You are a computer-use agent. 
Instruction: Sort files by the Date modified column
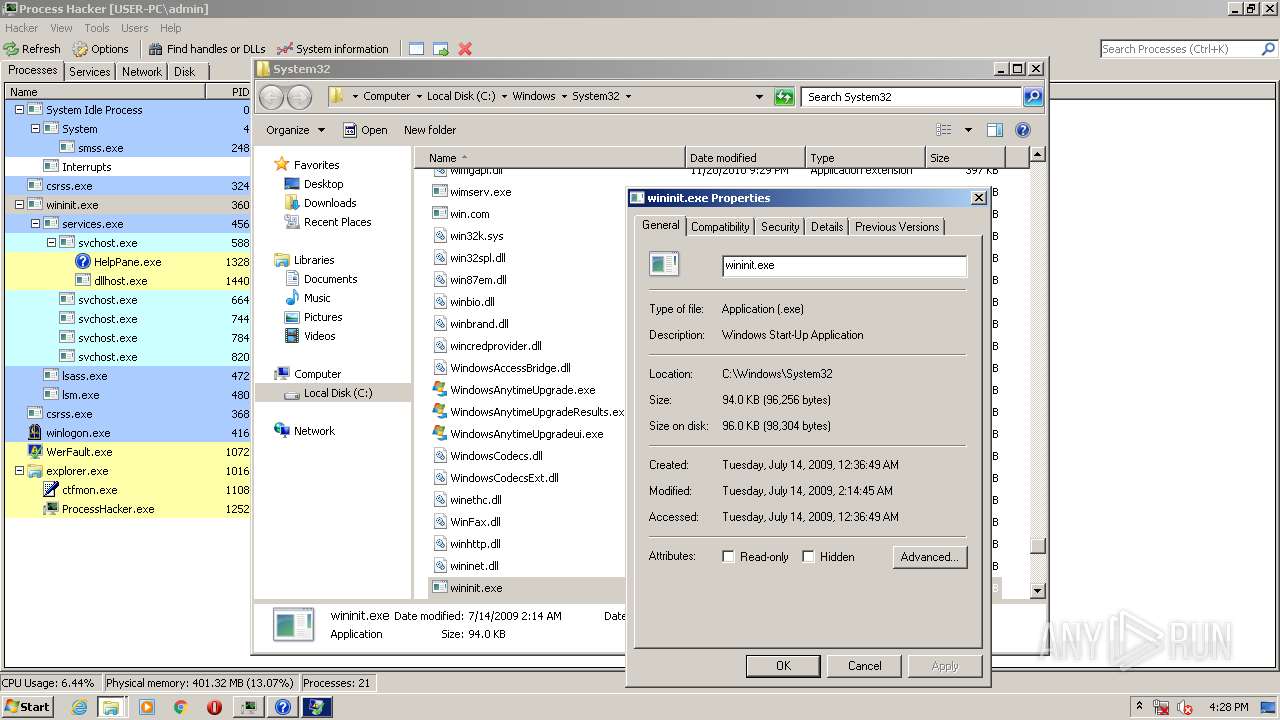click(x=745, y=158)
